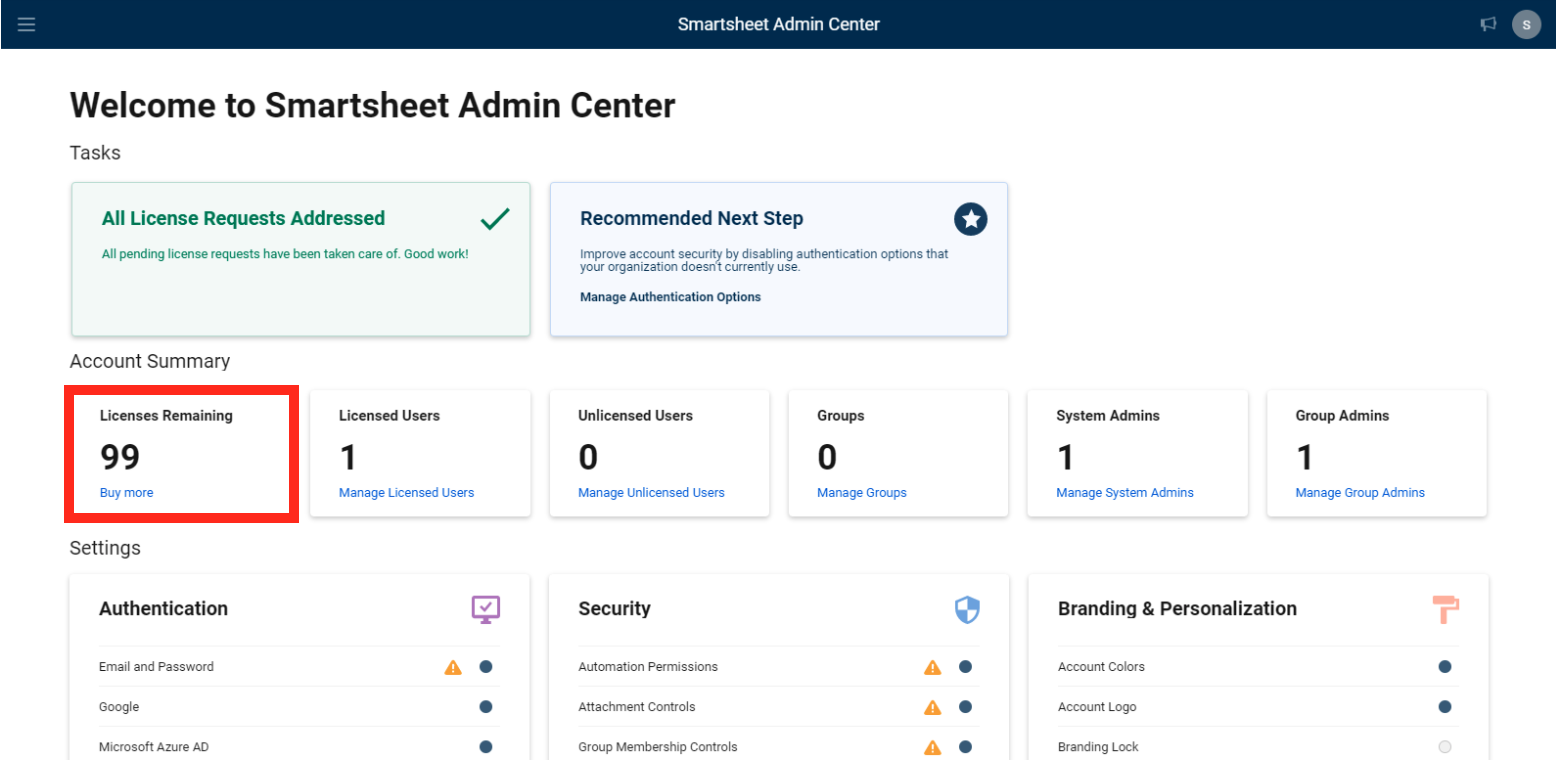Click the All License Requests Addressed heading
The width and height of the screenshot is (1556, 763).
pos(243,218)
